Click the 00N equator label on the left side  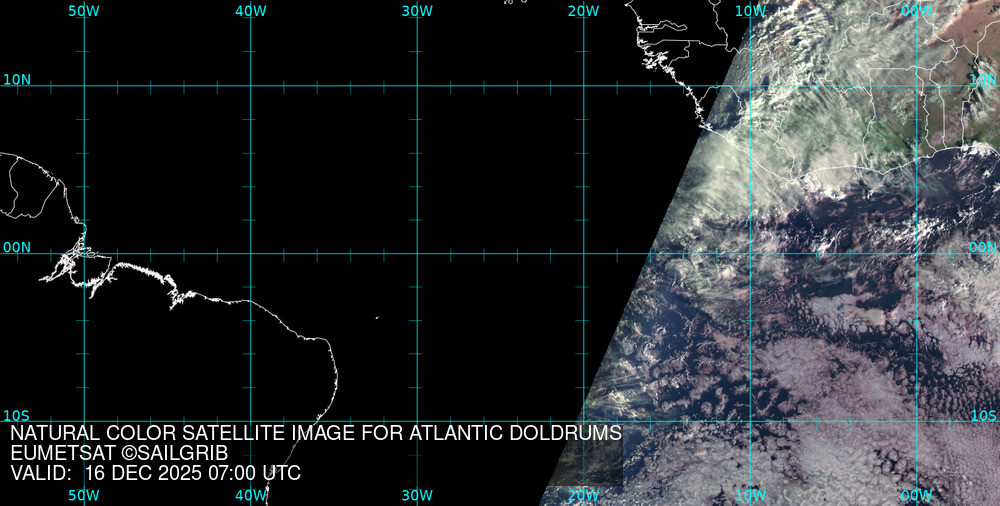coord(17,247)
